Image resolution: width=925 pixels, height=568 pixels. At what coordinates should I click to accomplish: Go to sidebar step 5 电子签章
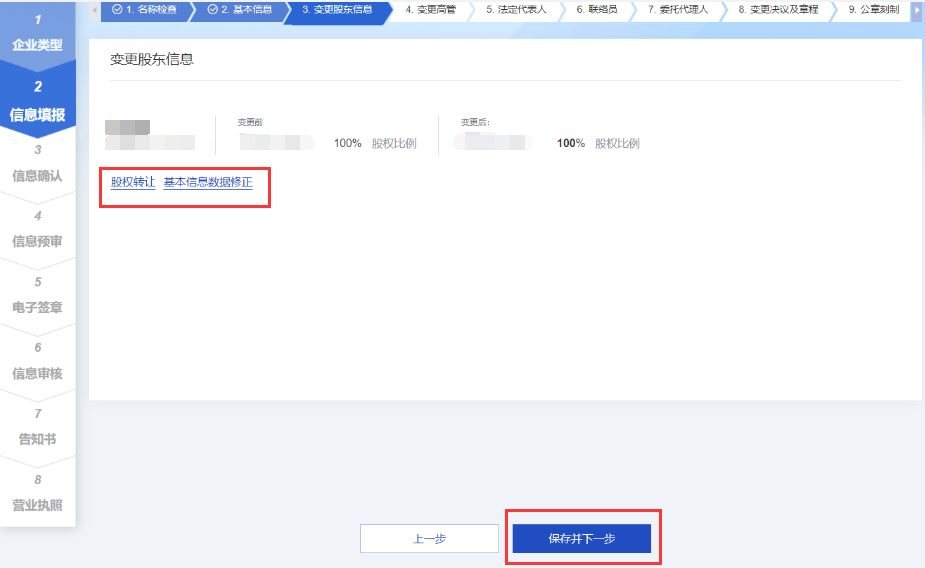(x=37, y=296)
